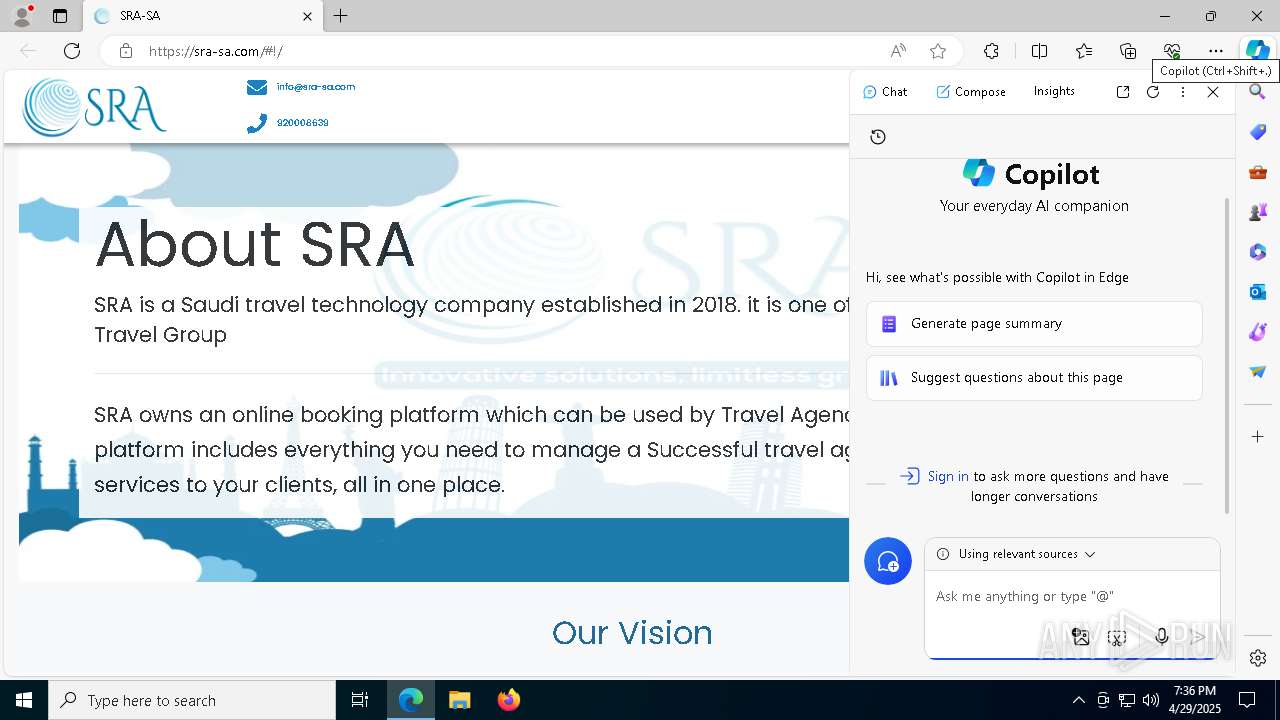This screenshot has height=720, width=1280.
Task: Start a new topic chat button
Action: pyautogui.click(x=888, y=562)
